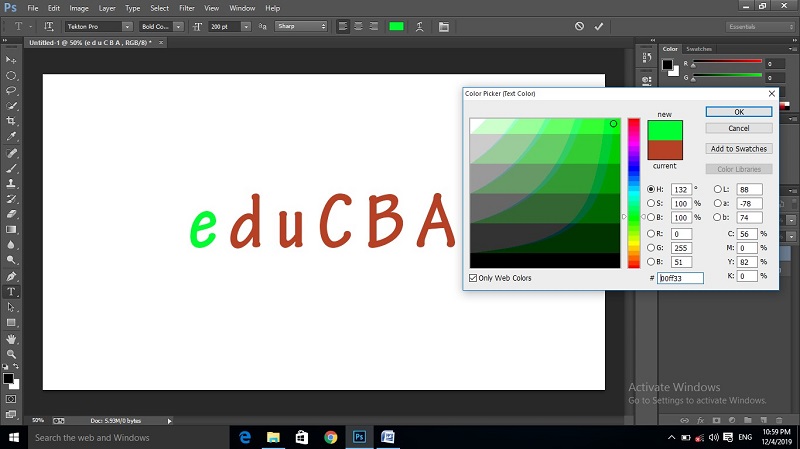Viewport: 800px width, 449px height.
Task: Open the Type tool preset picker arrow
Action: point(31,27)
